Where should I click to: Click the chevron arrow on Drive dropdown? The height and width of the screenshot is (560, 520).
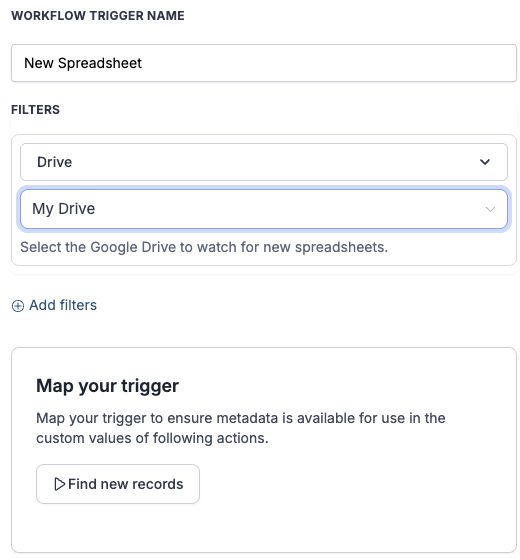(x=485, y=162)
